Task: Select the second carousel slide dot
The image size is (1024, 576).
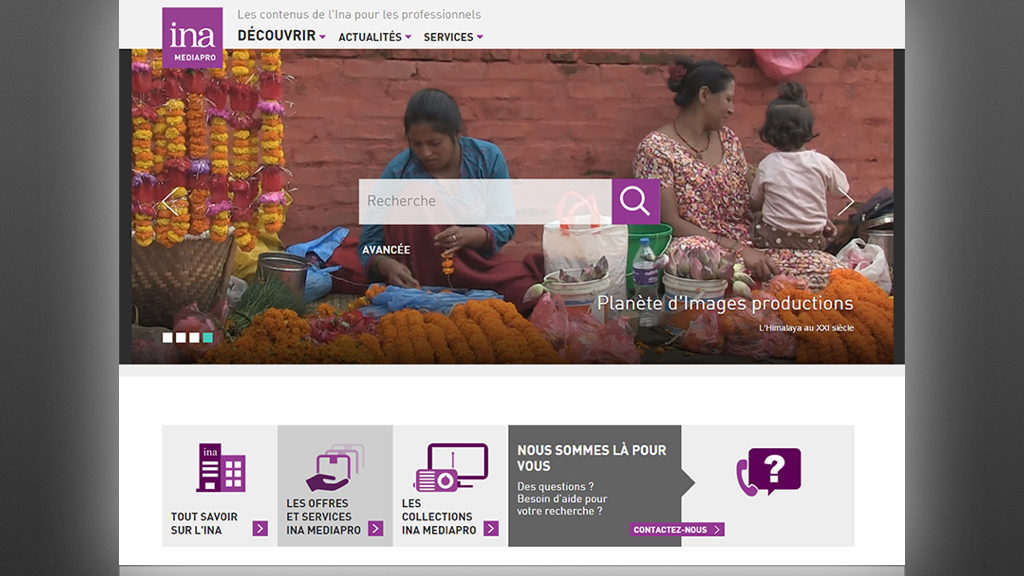Action: (x=181, y=338)
